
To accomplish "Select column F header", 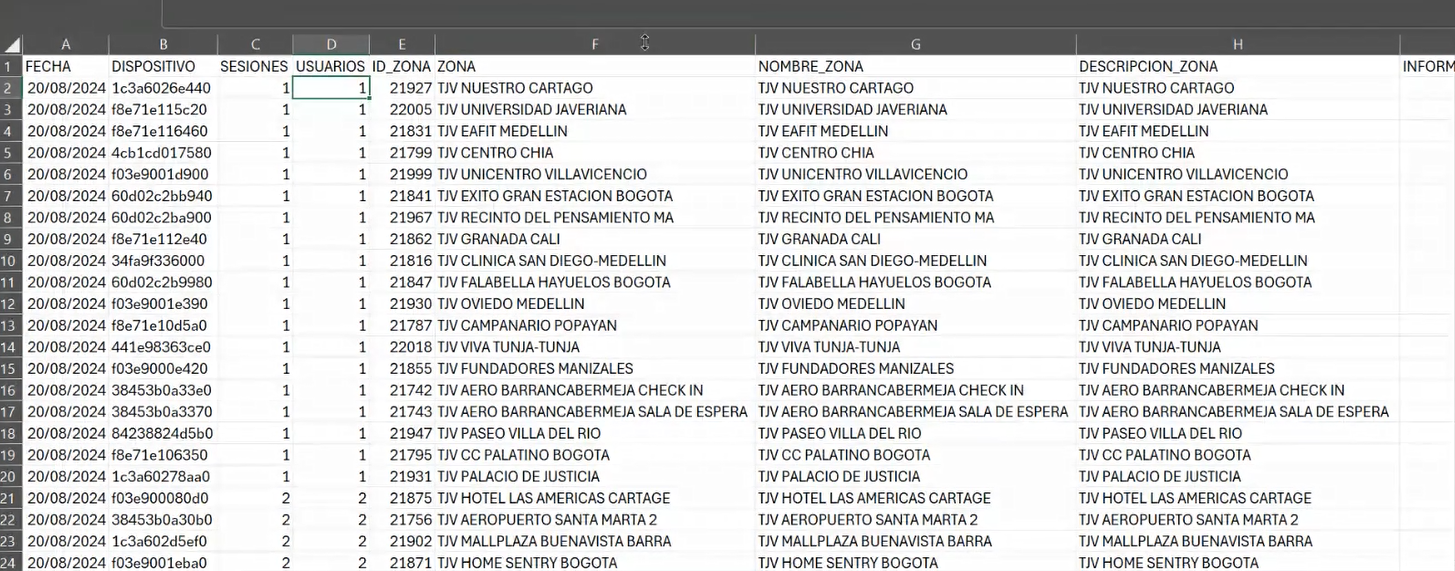I will (x=595, y=44).
